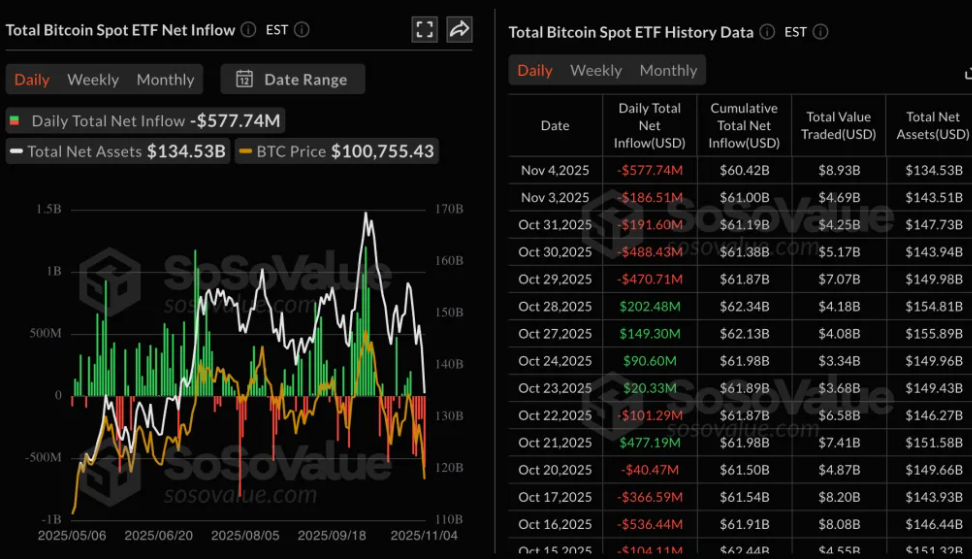
Task: Expand the chart to fullscreen
Action: tap(424, 30)
